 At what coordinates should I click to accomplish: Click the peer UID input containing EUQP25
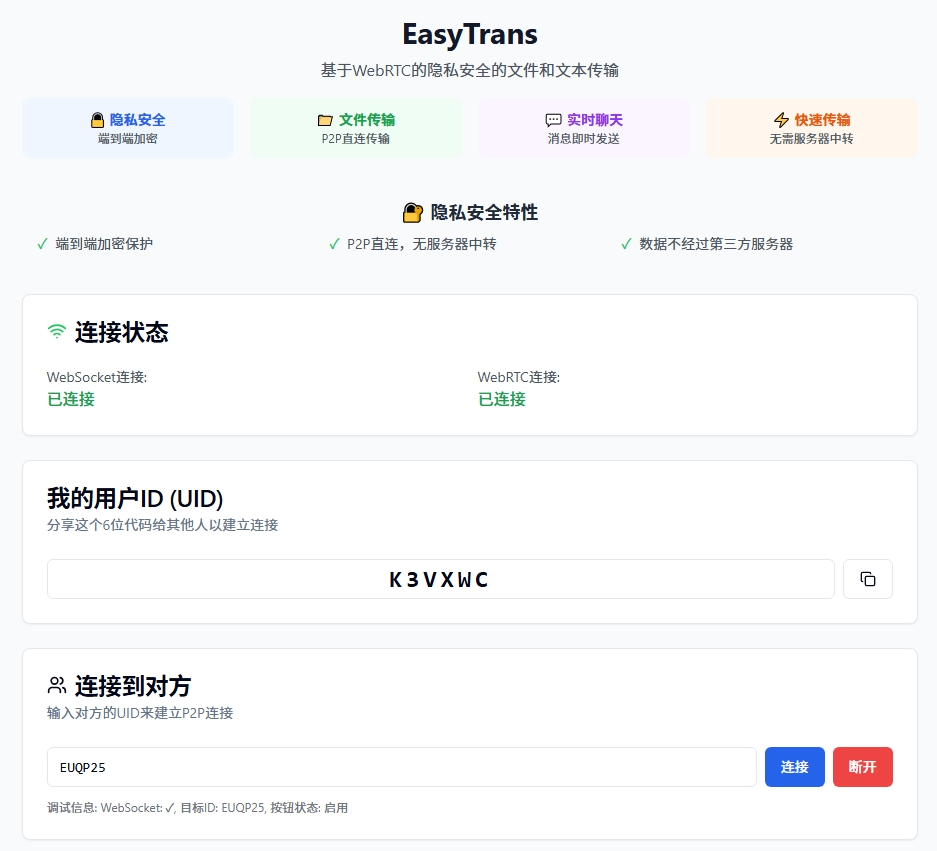click(402, 767)
